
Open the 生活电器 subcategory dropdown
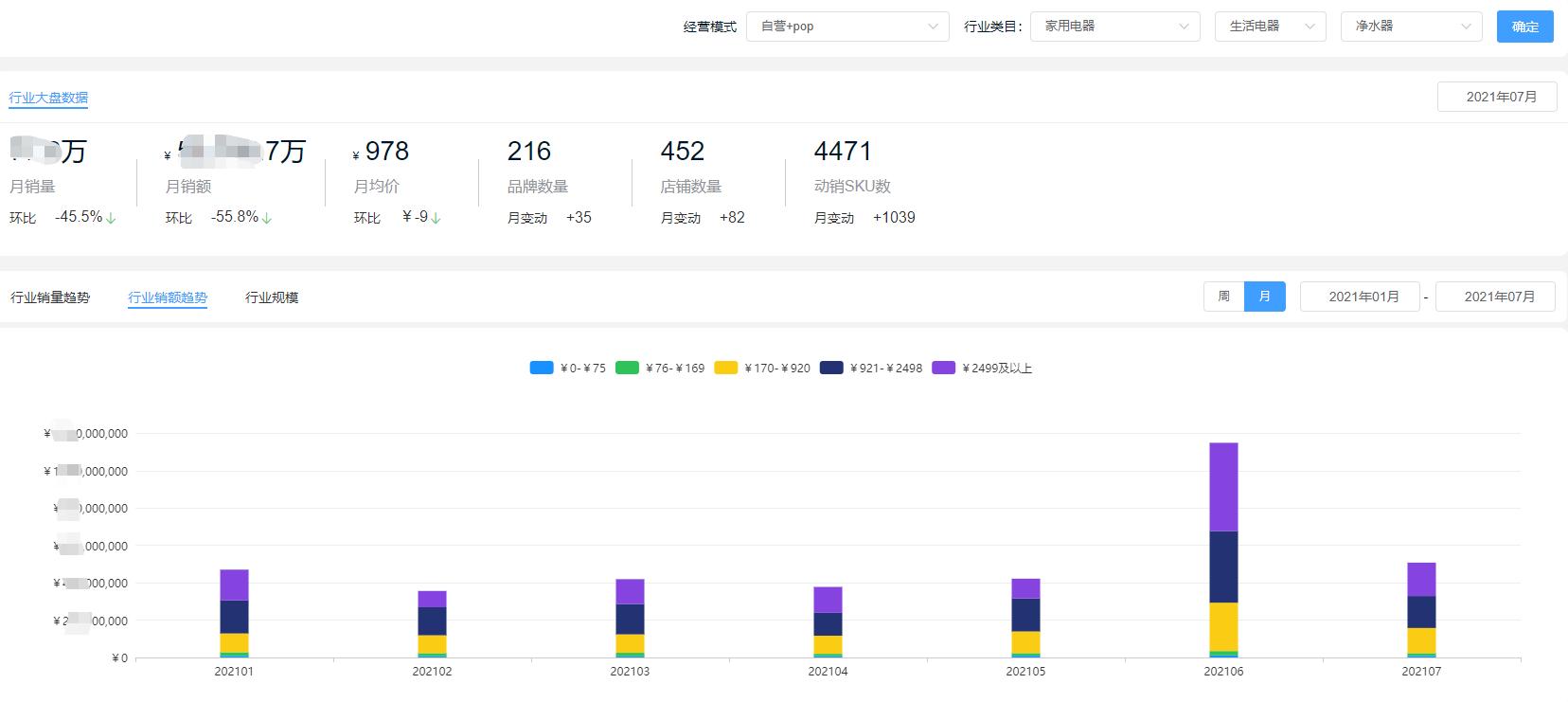1271,27
